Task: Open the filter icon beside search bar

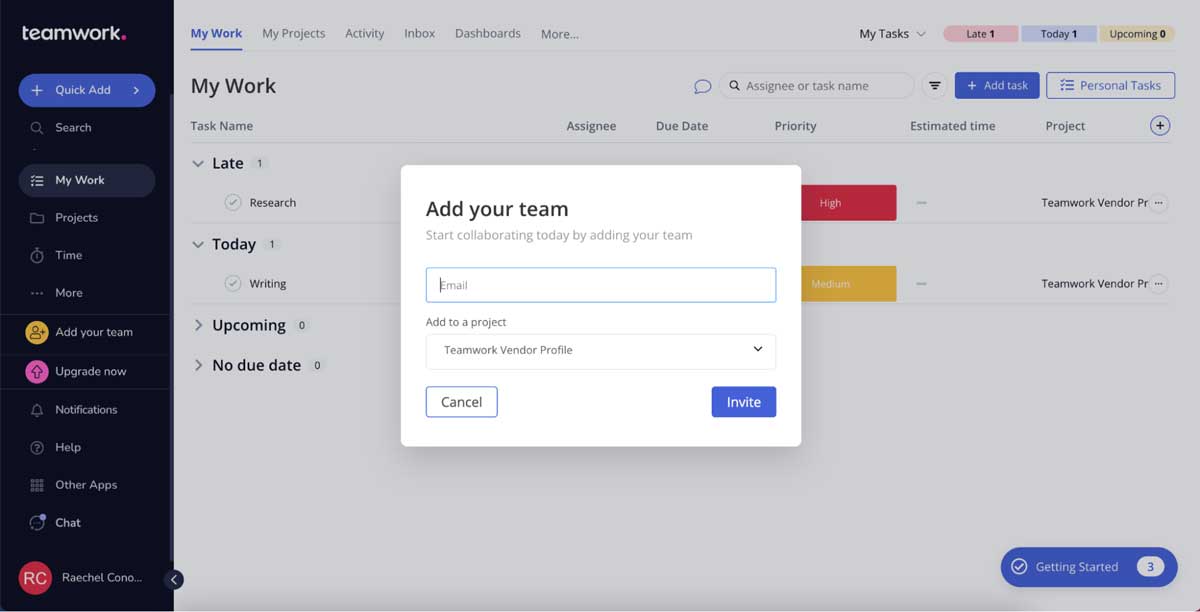Action: (934, 85)
